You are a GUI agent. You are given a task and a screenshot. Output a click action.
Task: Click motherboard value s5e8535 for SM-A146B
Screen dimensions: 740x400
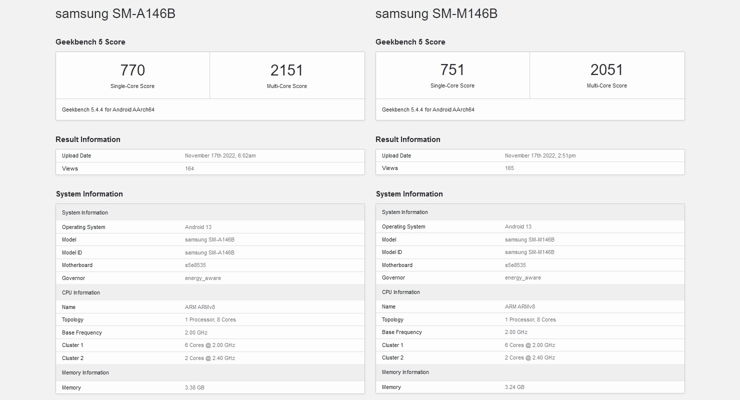(x=195, y=265)
